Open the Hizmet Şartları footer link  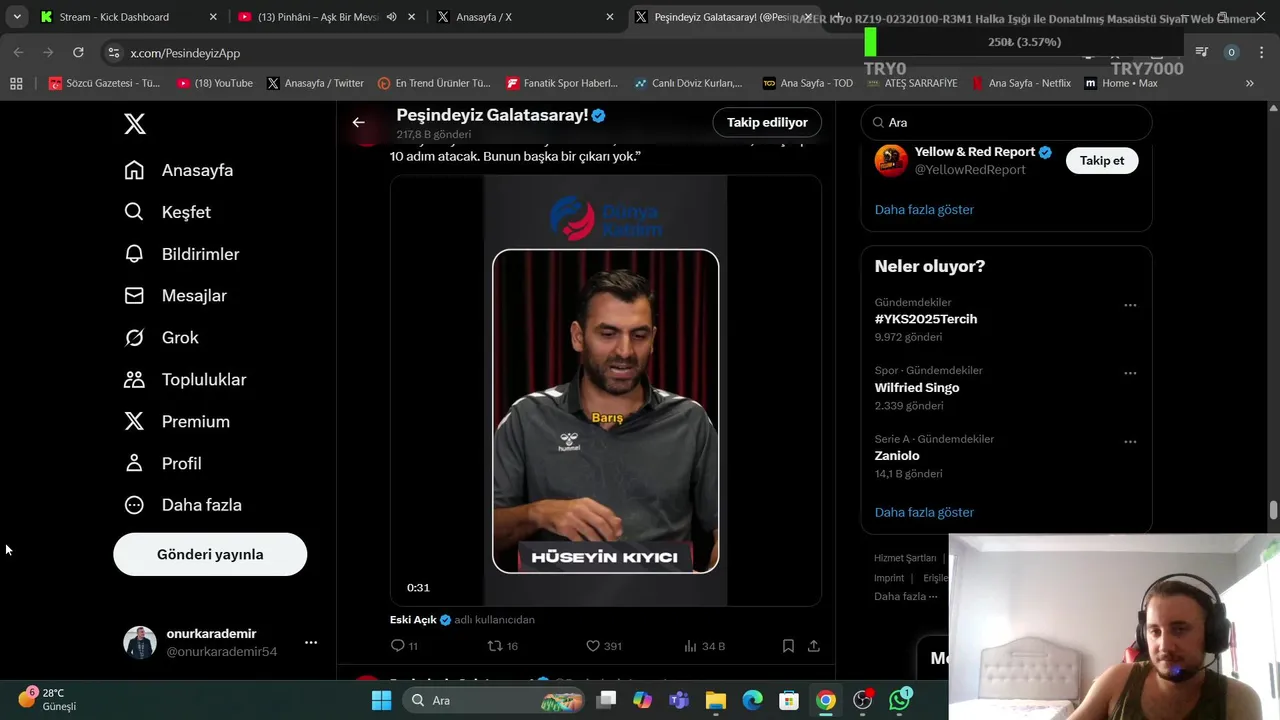point(905,558)
